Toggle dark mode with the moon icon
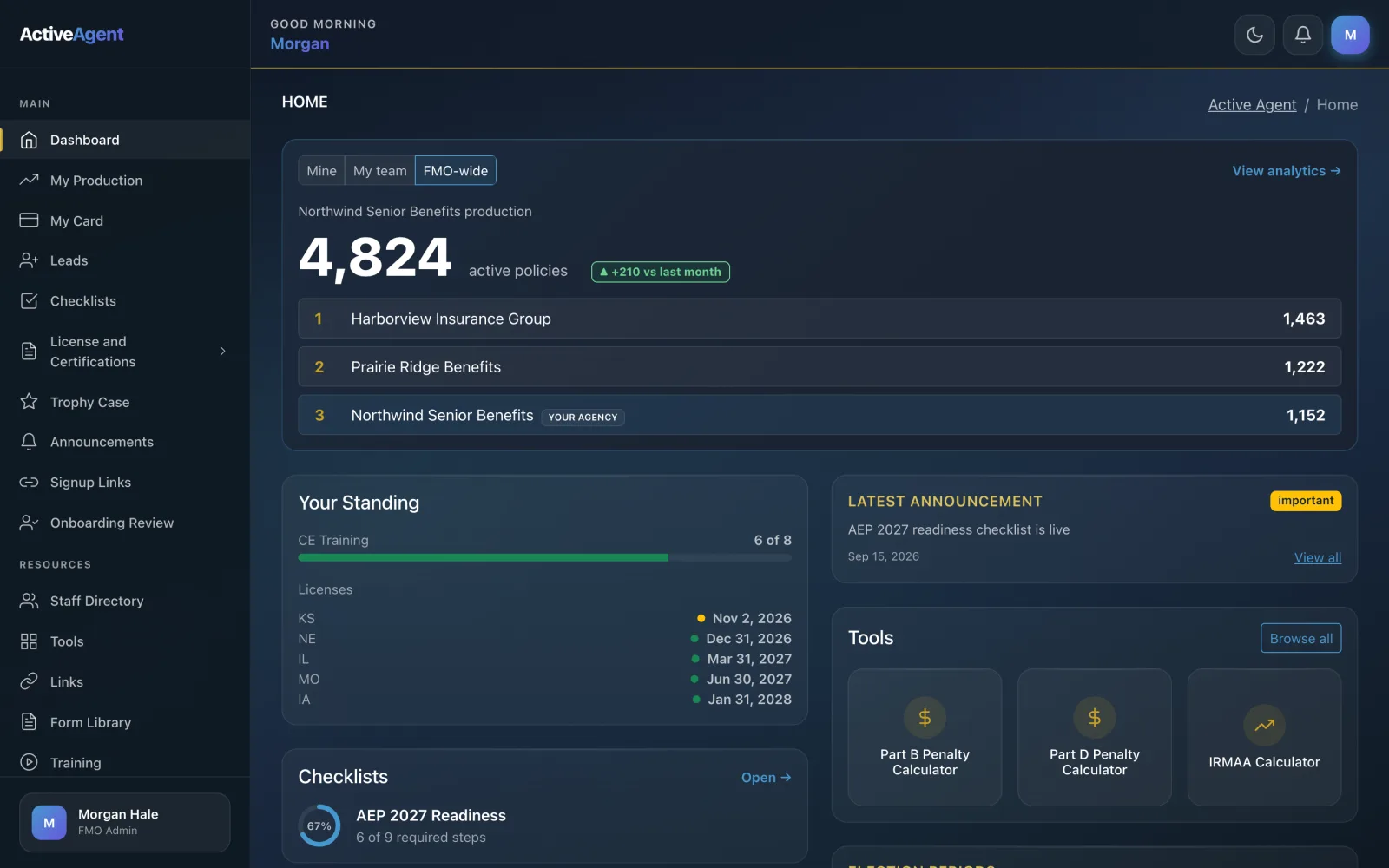The width and height of the screenshot is (1389, 868). click(x=1254, y=35)
